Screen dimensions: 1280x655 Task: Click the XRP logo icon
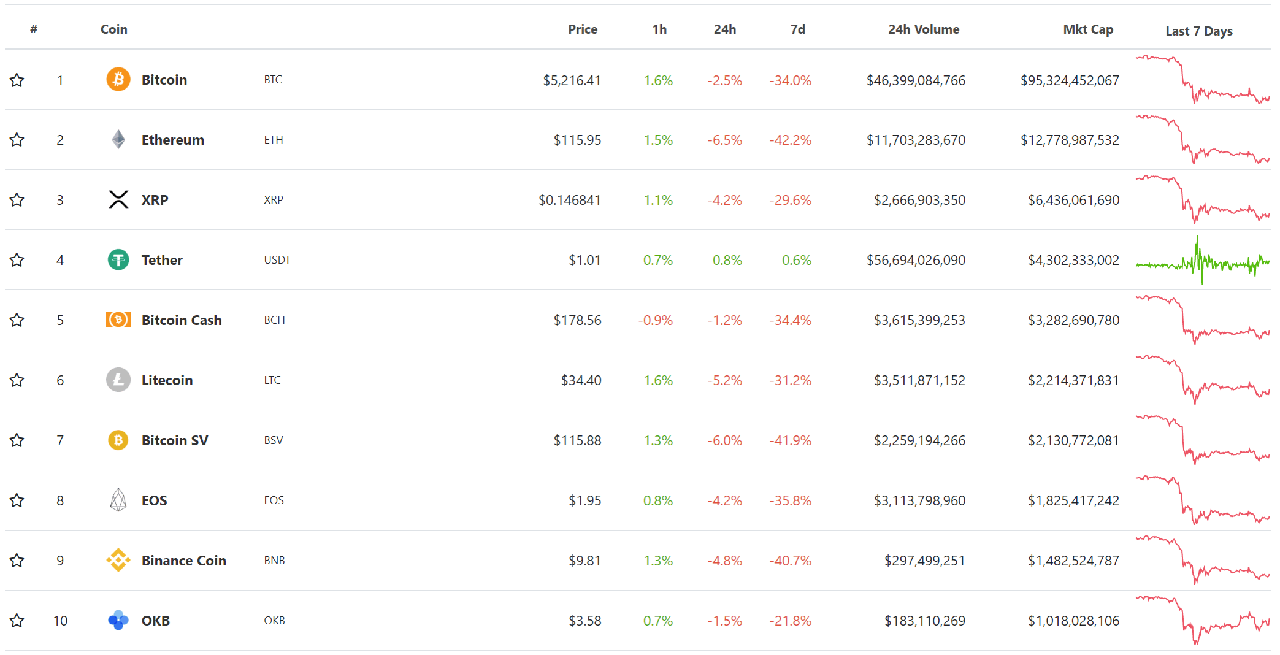point(118,200)
